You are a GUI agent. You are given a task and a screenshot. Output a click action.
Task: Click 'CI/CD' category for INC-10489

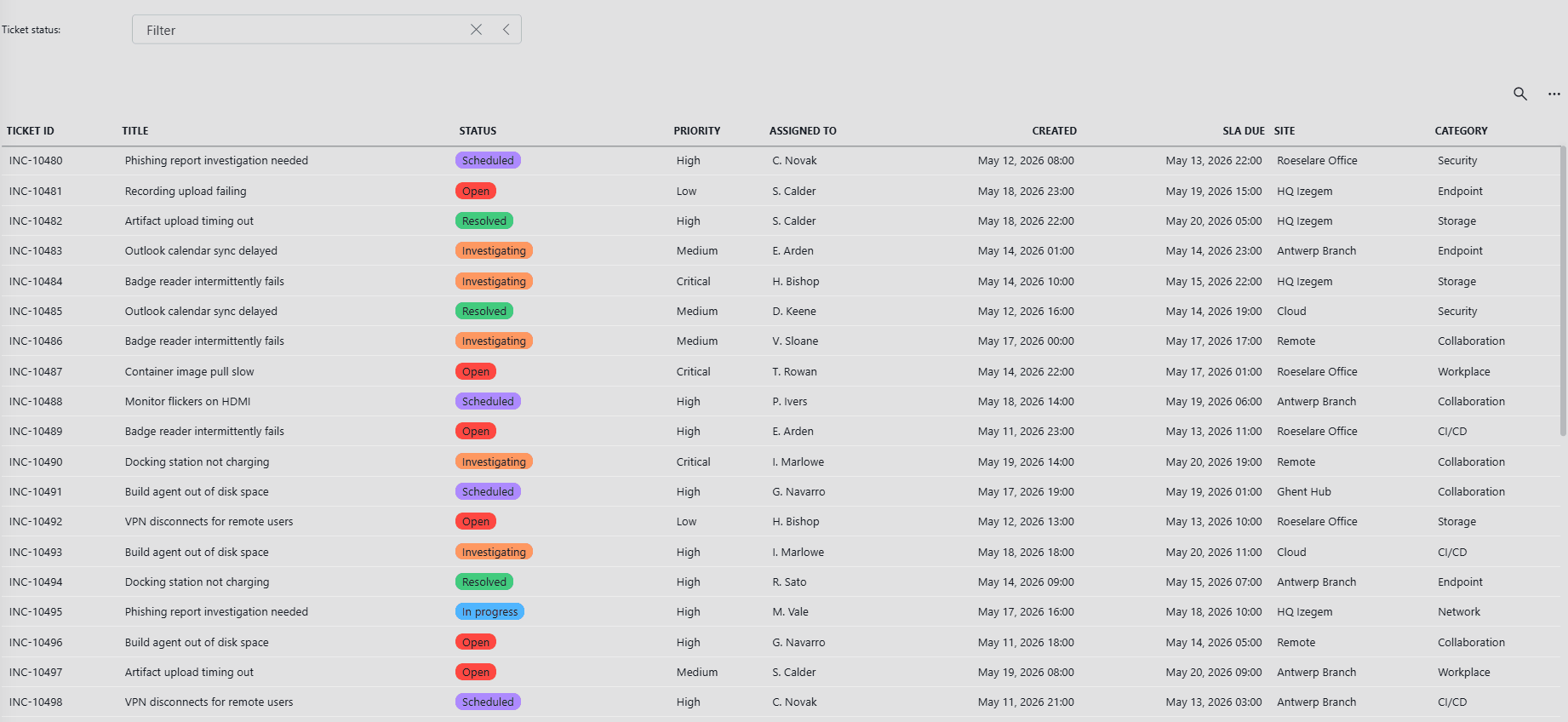(x=1452, y=432)
